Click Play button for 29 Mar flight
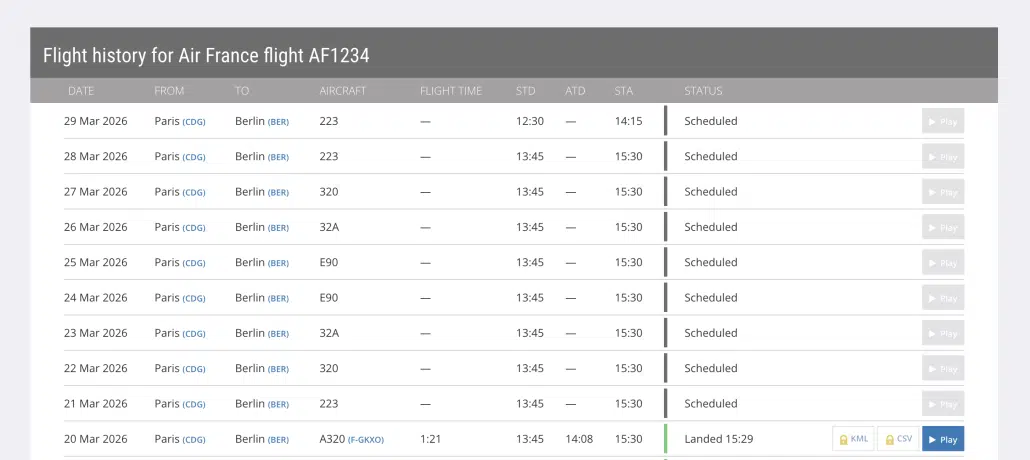 click(943, 121)
